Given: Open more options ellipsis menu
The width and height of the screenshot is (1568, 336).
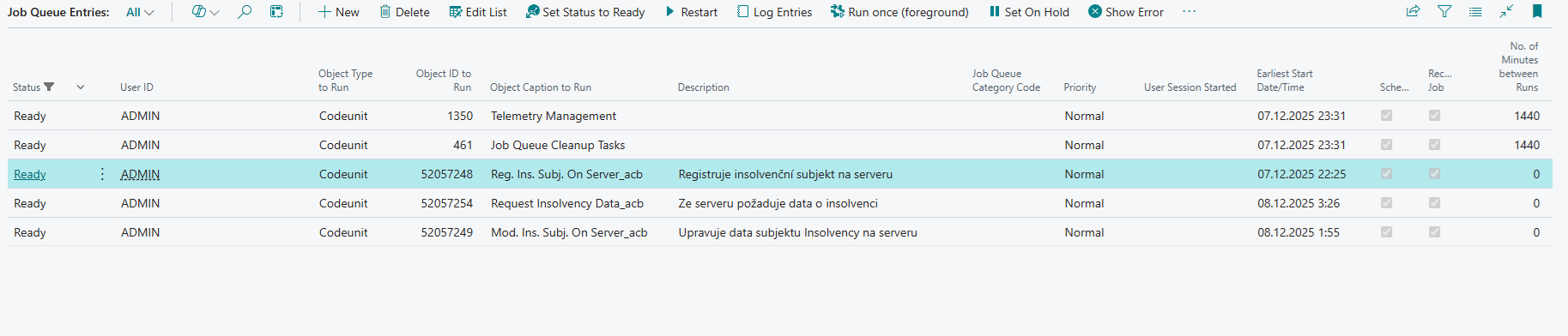Looking at the screenshot, I should tap(1189, 11).
